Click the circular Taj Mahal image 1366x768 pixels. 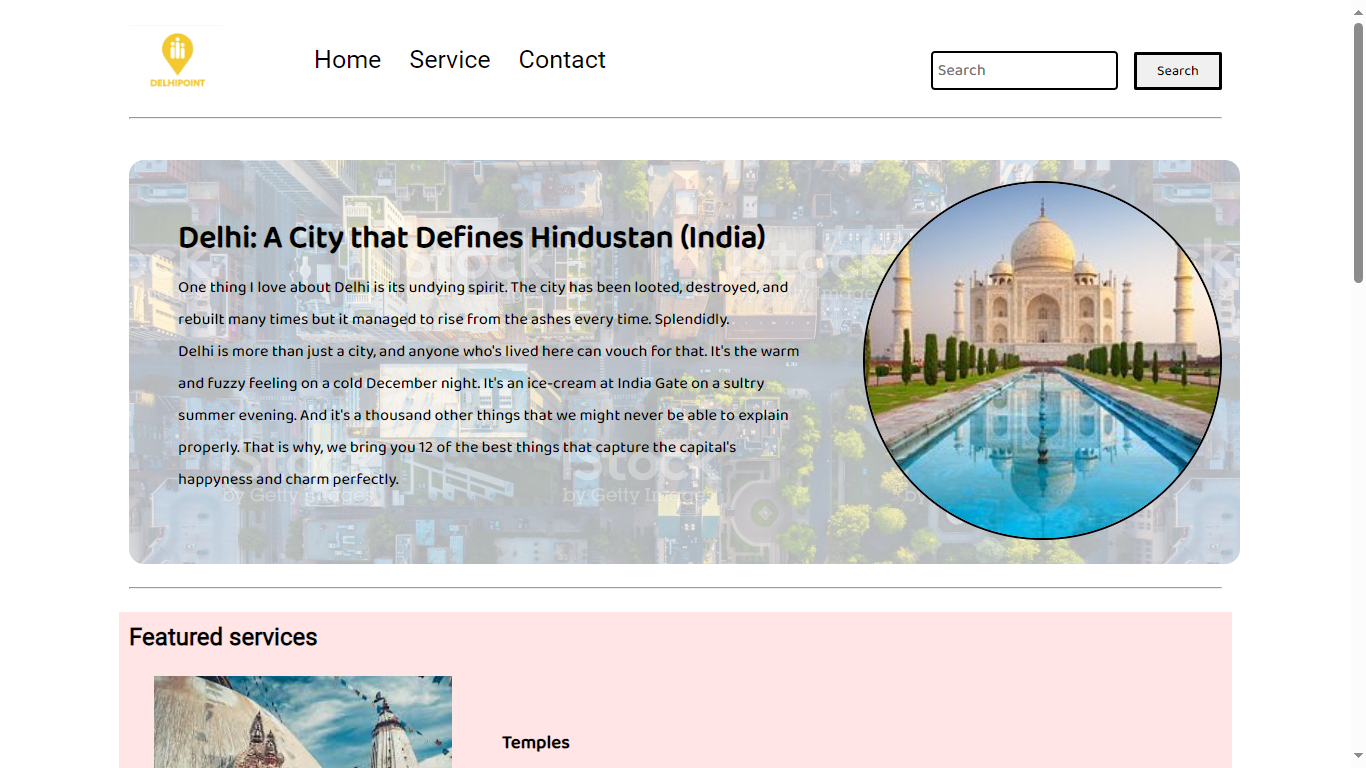(x=1042, y=360)
